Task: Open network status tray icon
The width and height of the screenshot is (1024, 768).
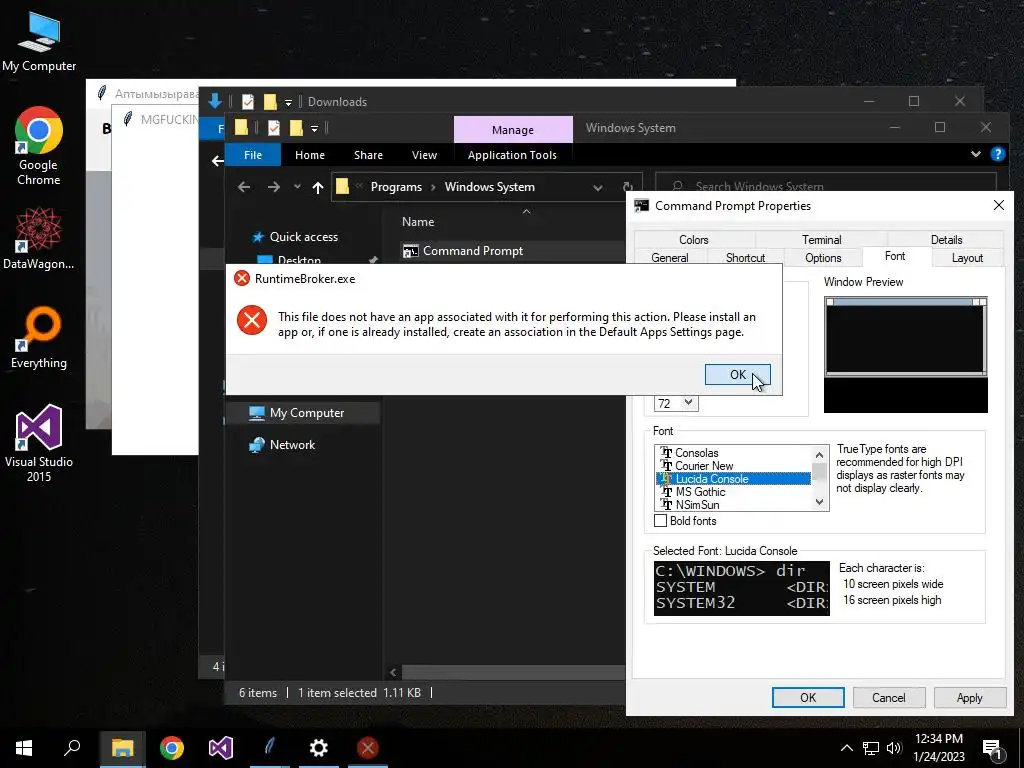Action: point(871,748)
